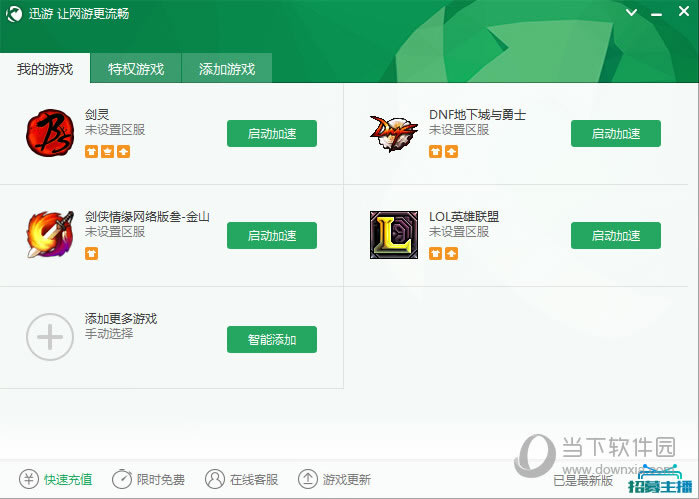Image resolution: width=699 pixels, height=499 pixels.
Task: Click the DNF game icon
Action: click(394, 133)
